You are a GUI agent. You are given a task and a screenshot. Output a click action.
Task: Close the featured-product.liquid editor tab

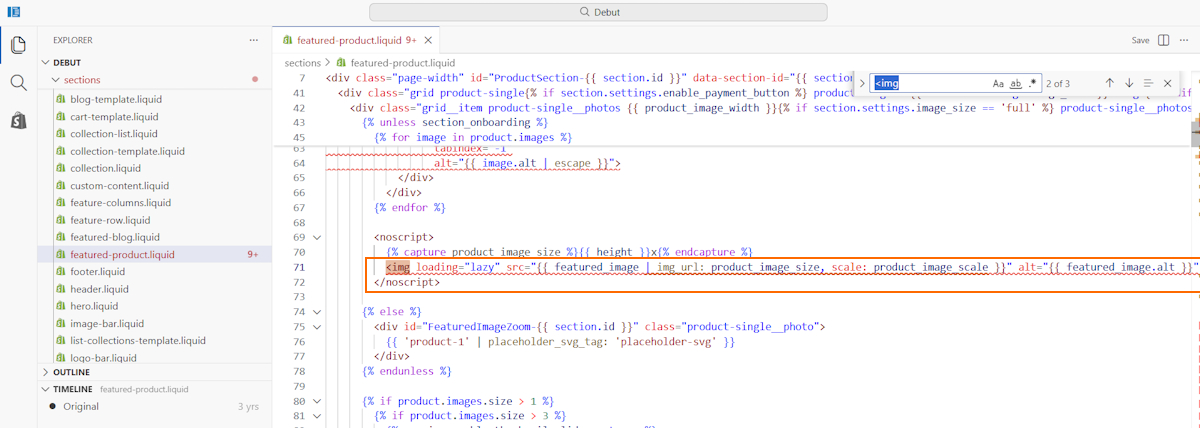coord(429,41)
